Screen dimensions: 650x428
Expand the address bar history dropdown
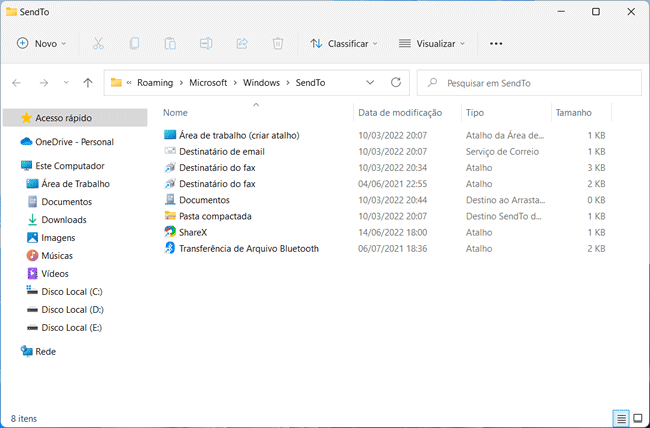pyautogui.click(x=371, y=82)
